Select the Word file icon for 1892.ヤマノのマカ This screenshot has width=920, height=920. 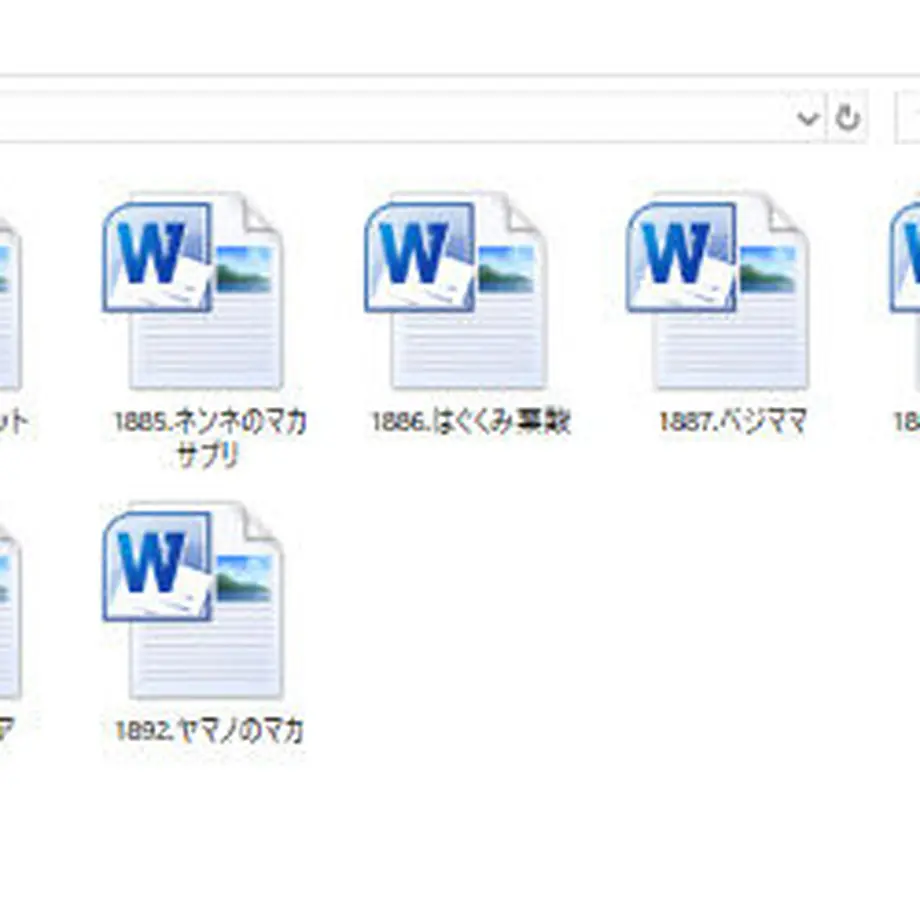193,600
